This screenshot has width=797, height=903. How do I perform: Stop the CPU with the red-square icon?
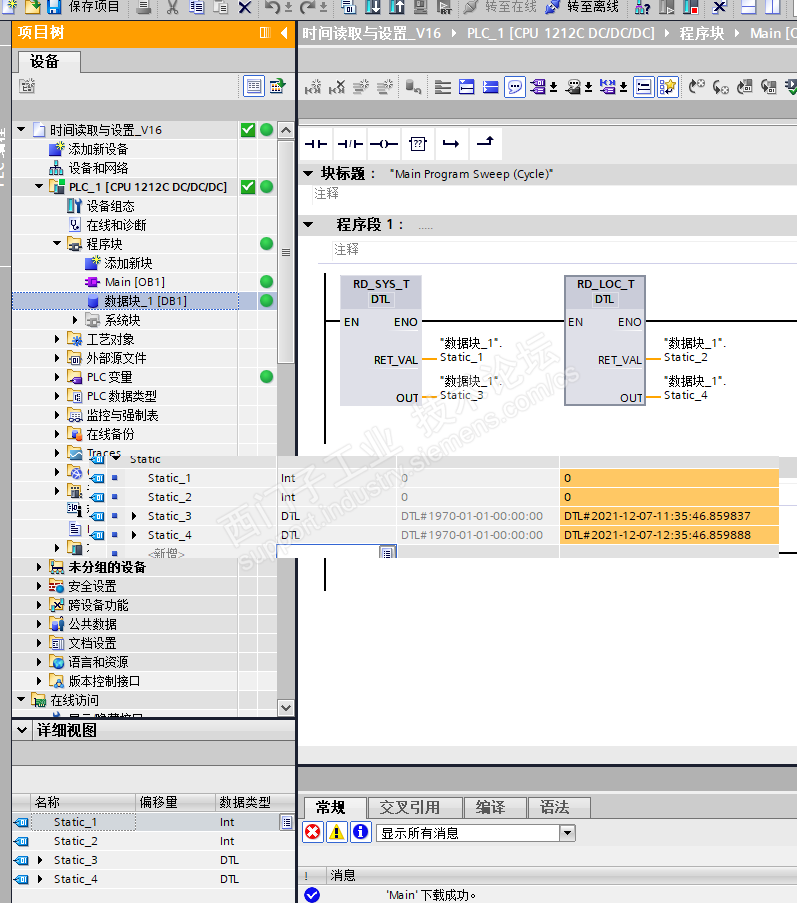click(x=690, y=6)
